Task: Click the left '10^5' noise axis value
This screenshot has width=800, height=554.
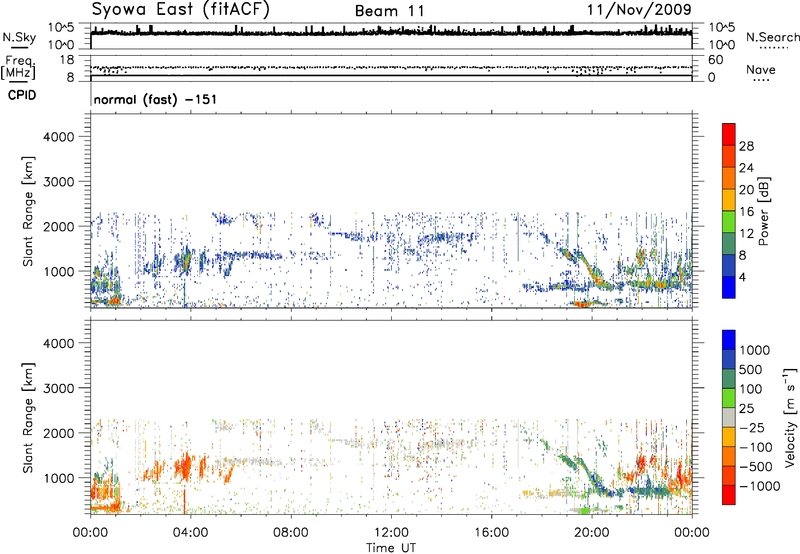Action: tap(61, 27)
